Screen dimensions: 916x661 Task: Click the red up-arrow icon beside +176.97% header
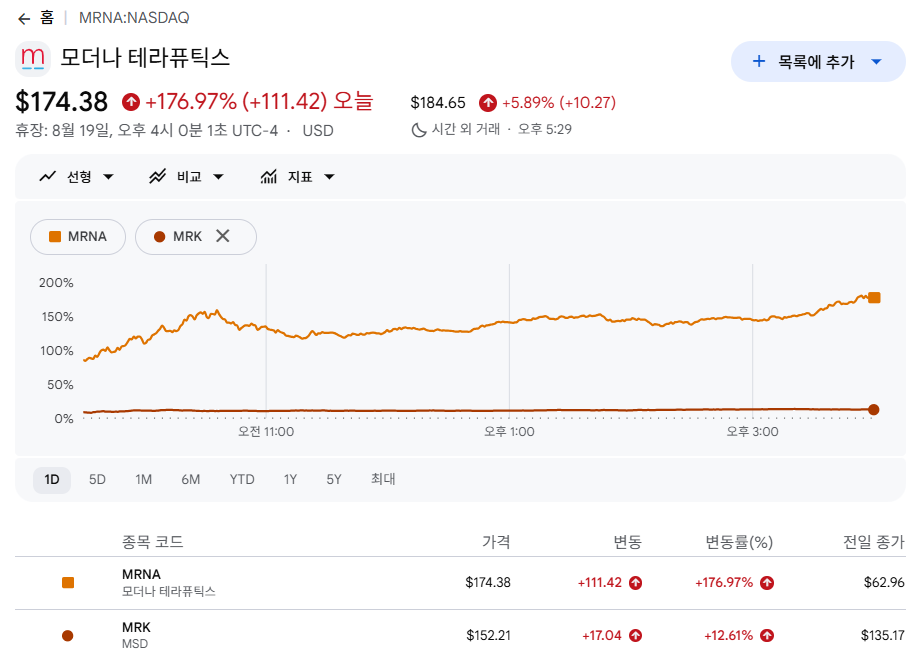[131, 102]
